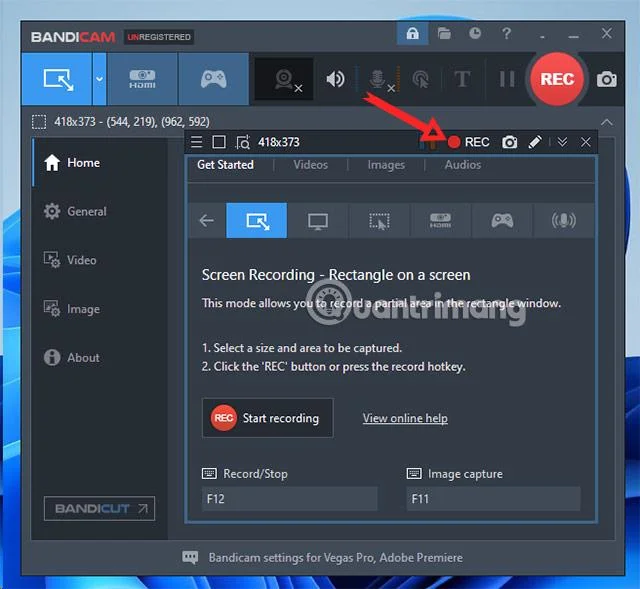Click the camera icon in the rectangle bar
Image resolution: width=640 pixels, height=589 pixels.
pyautogui.click(x=509, y=142)
